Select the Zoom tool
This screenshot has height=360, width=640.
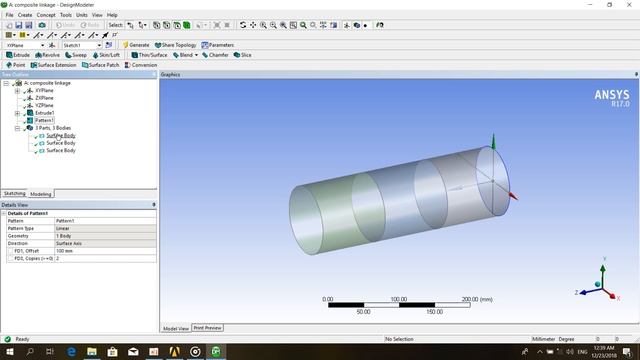click(263, 25)
